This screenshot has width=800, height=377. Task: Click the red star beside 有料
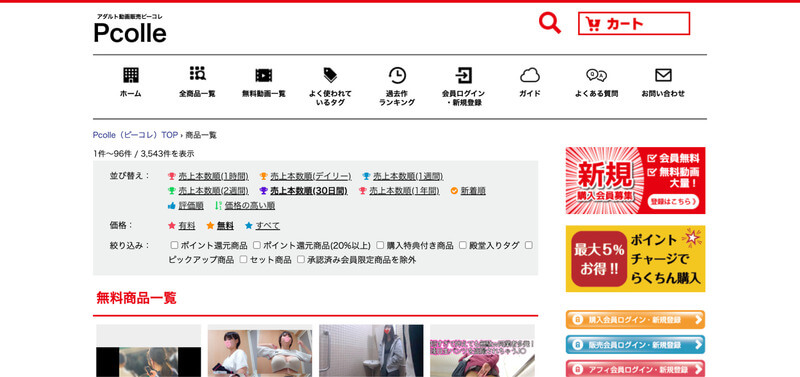(172, 225)
